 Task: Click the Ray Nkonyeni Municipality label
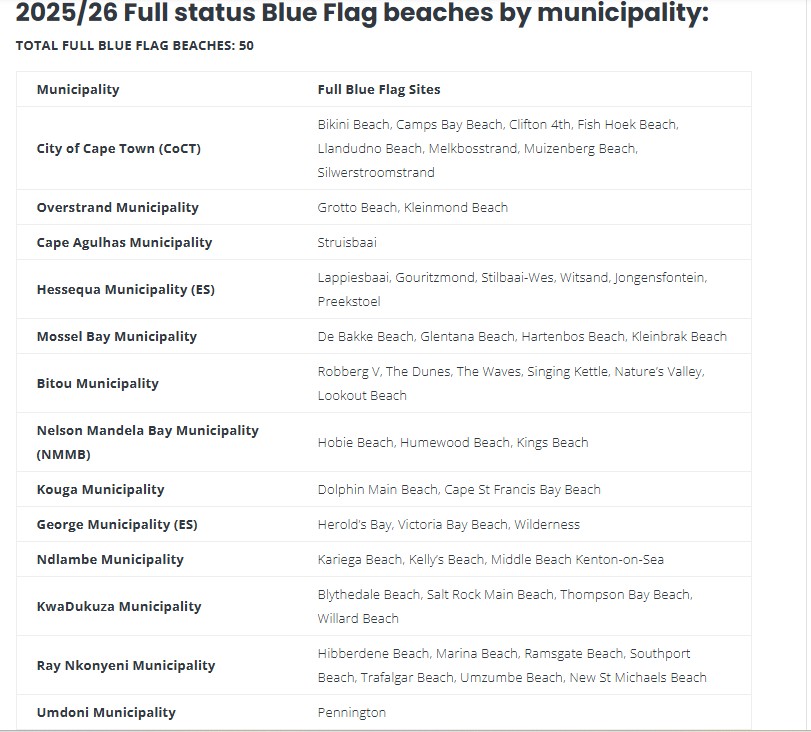126,666
